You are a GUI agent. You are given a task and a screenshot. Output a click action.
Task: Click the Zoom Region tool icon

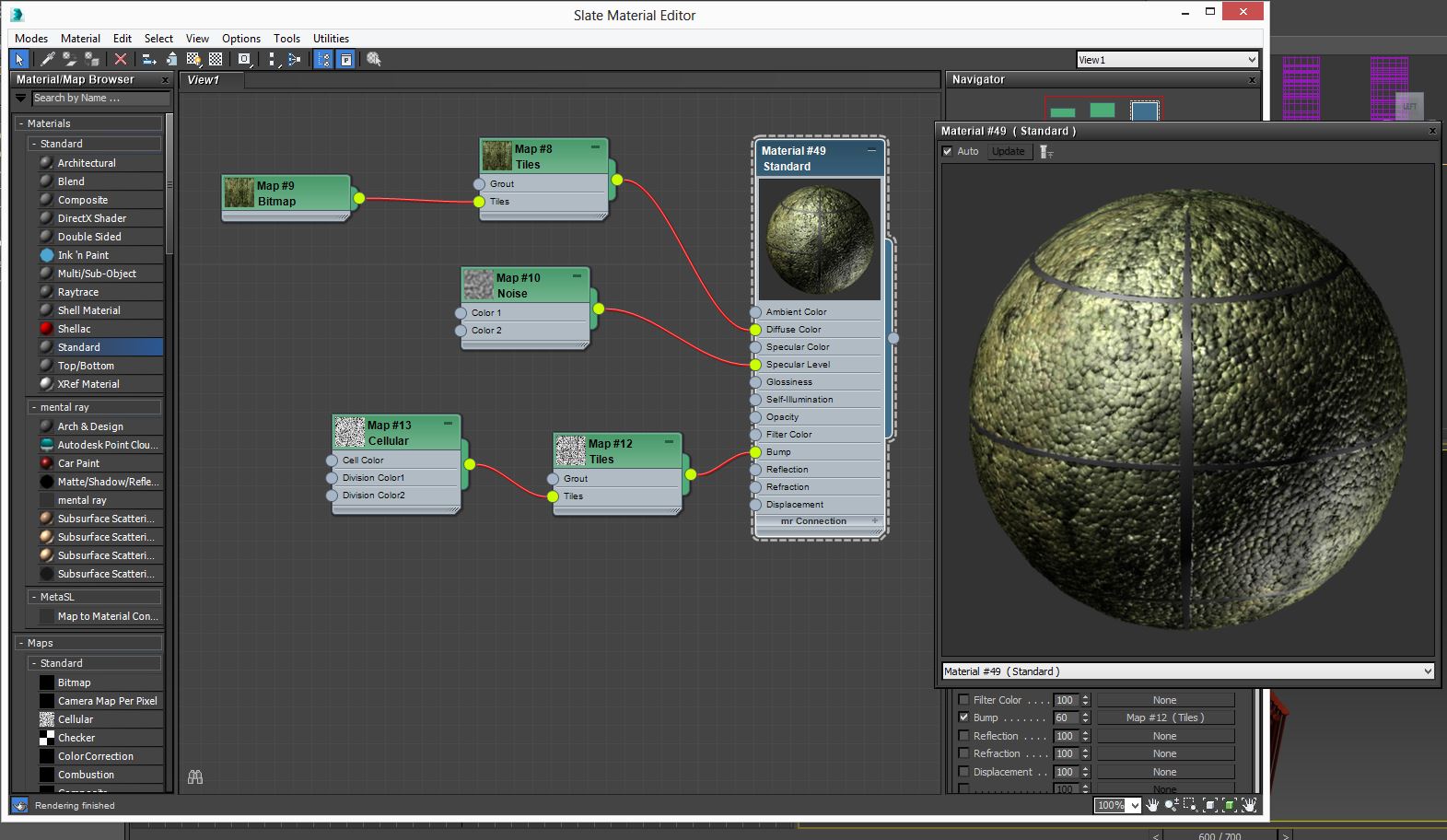coord(1190,805)
